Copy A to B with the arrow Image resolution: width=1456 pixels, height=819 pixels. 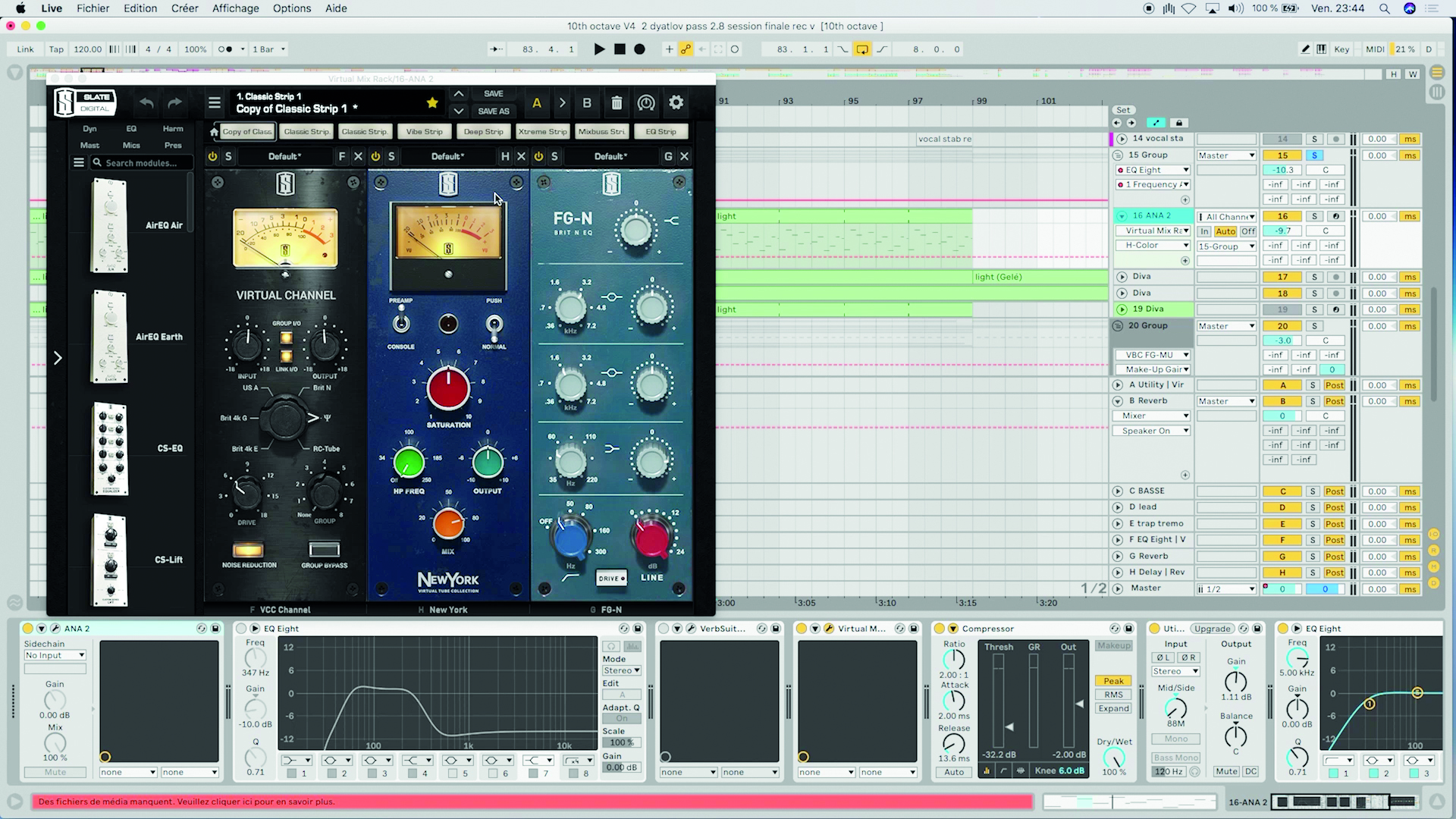pos(562,102)
